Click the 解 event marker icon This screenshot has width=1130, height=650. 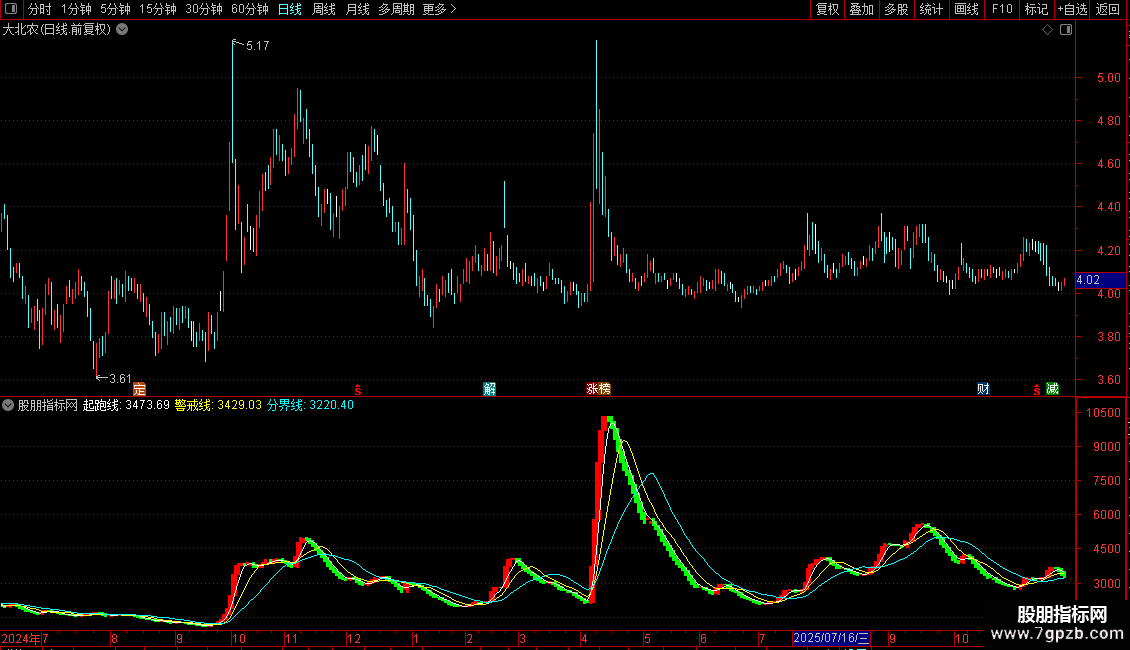point(489,389)
